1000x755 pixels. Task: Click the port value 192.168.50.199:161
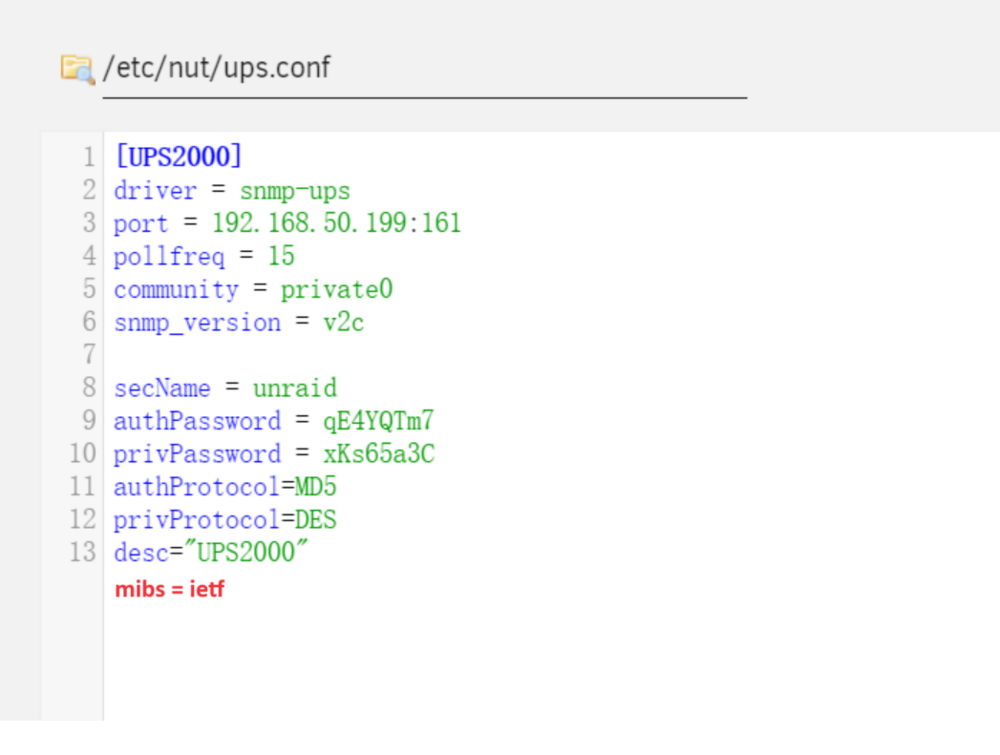[336, 223]
